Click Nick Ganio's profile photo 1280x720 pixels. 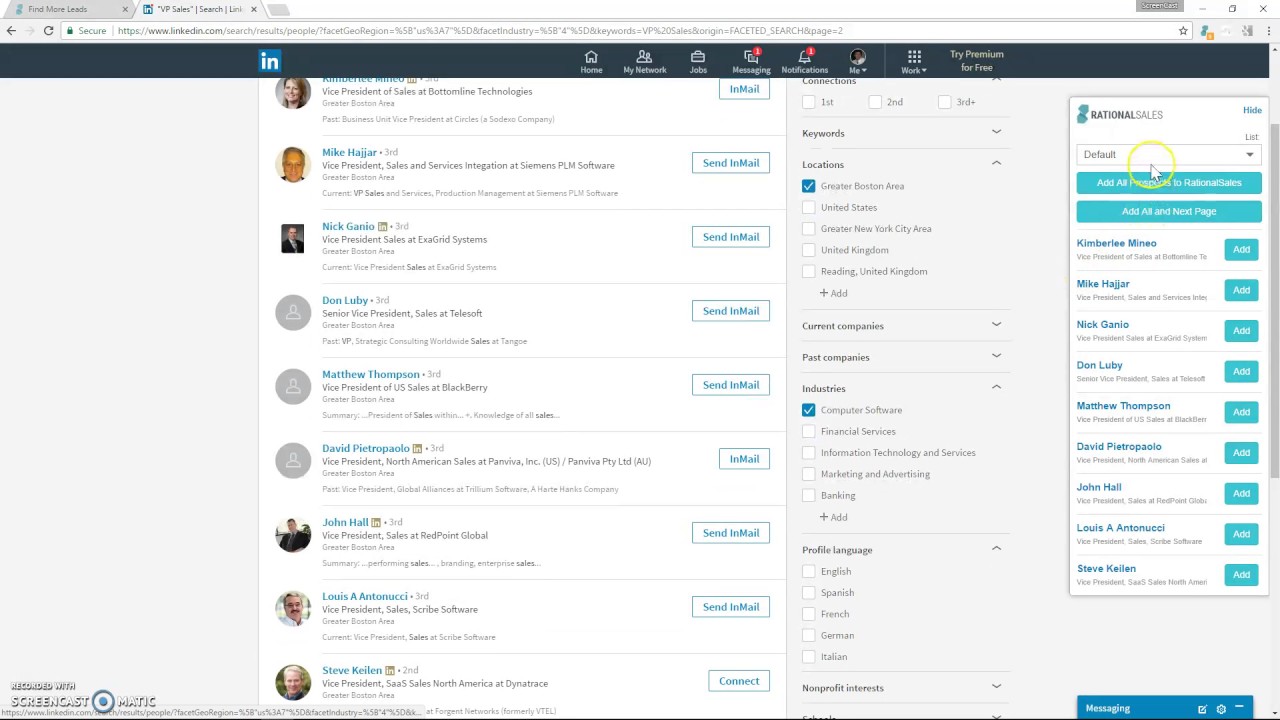tap(293, 239)
